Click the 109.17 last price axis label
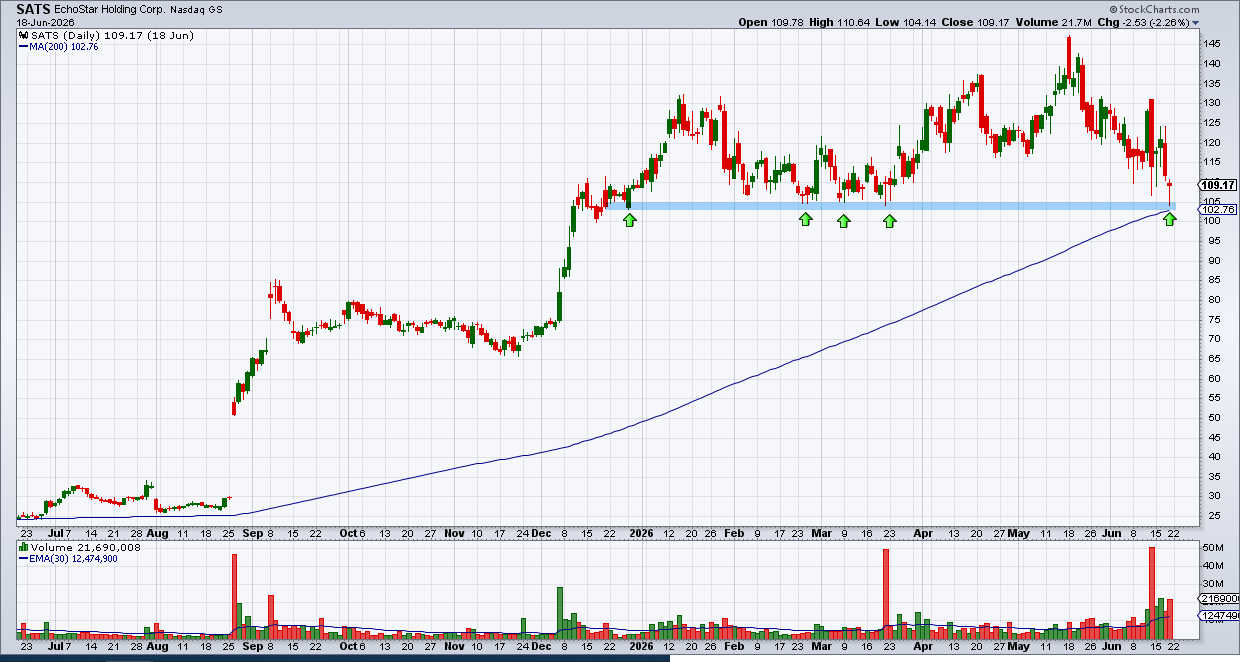Image resolution: width=1240 pixels, height=662 pixels. coord(1219,185)
